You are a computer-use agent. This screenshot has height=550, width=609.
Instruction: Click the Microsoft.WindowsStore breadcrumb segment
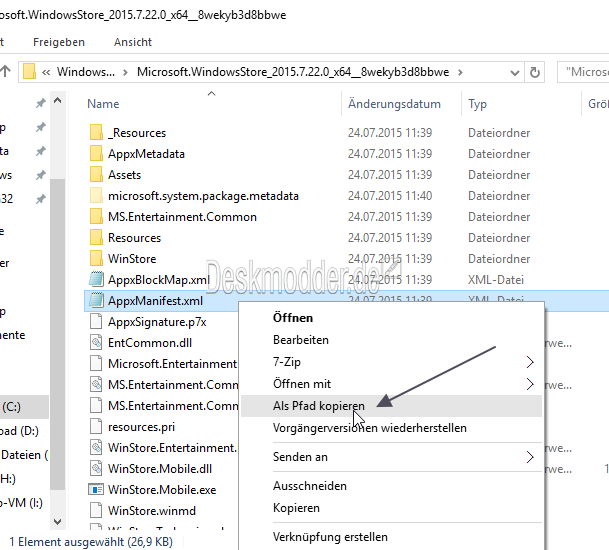(x=293, y=72)
